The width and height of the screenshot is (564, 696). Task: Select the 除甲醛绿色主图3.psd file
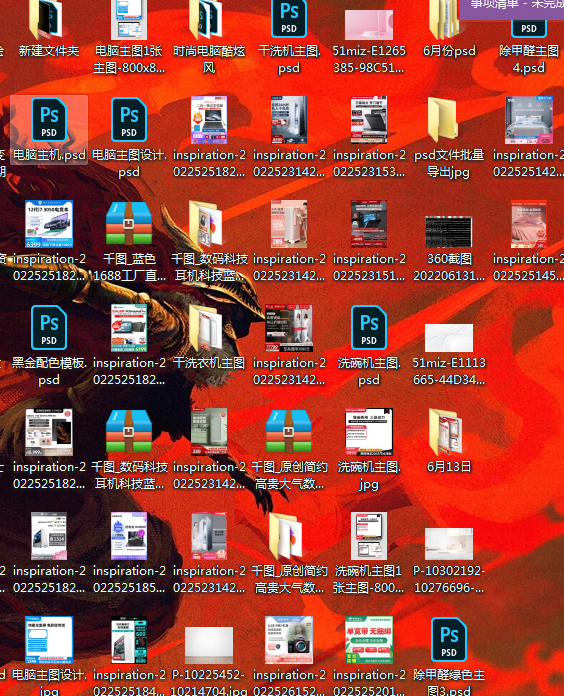(x=448, y=639)
